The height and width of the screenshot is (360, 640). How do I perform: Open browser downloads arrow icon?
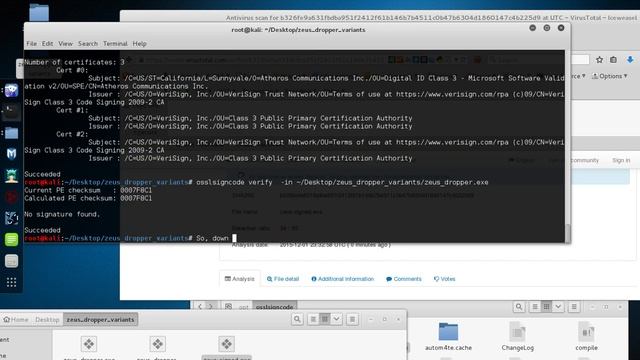pos(630,60)
